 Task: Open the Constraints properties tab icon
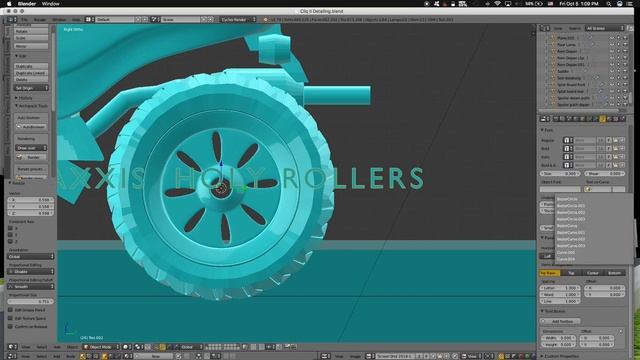[x=589, y=119]
